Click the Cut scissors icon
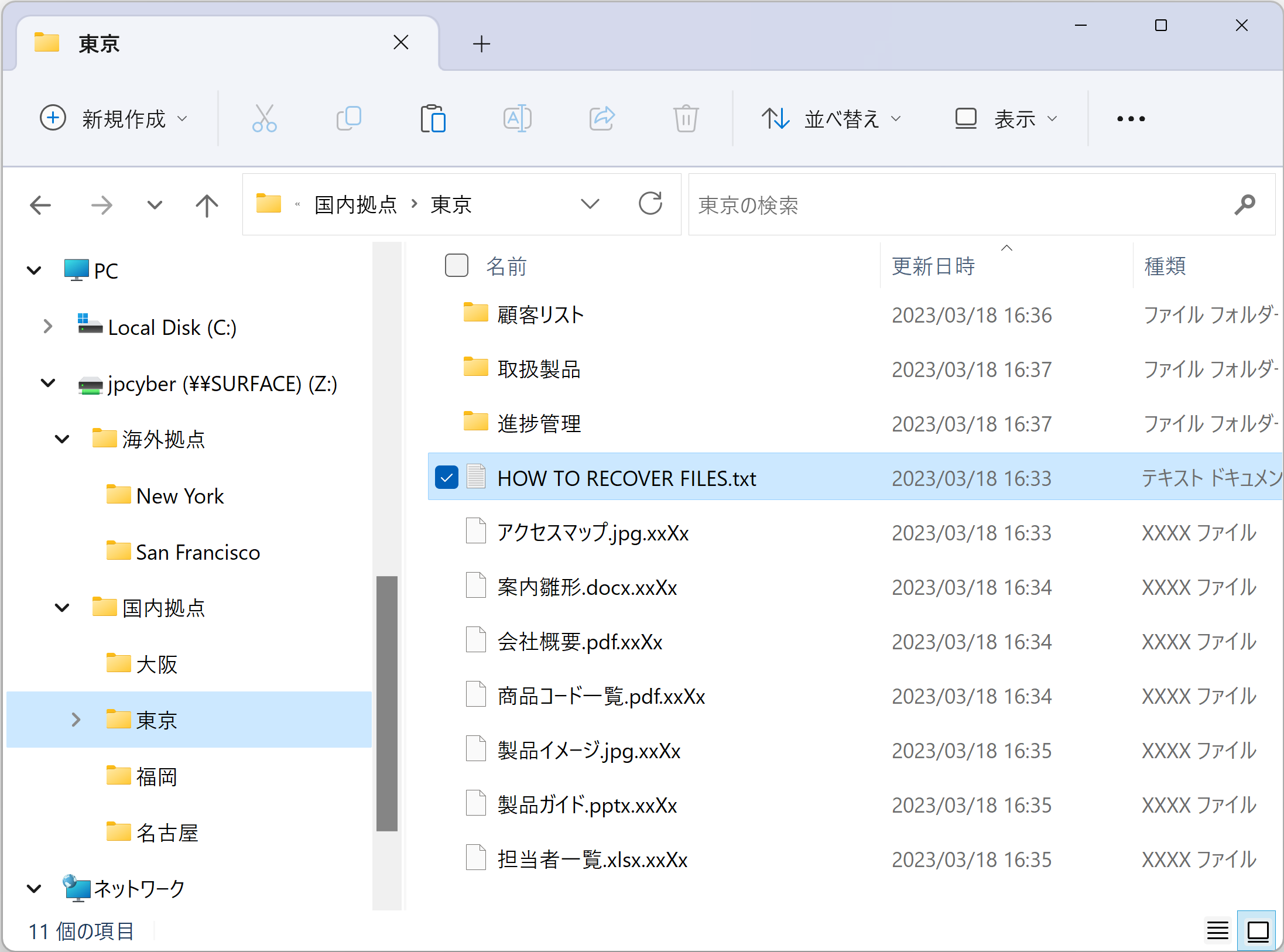 [x=264, y=119]
